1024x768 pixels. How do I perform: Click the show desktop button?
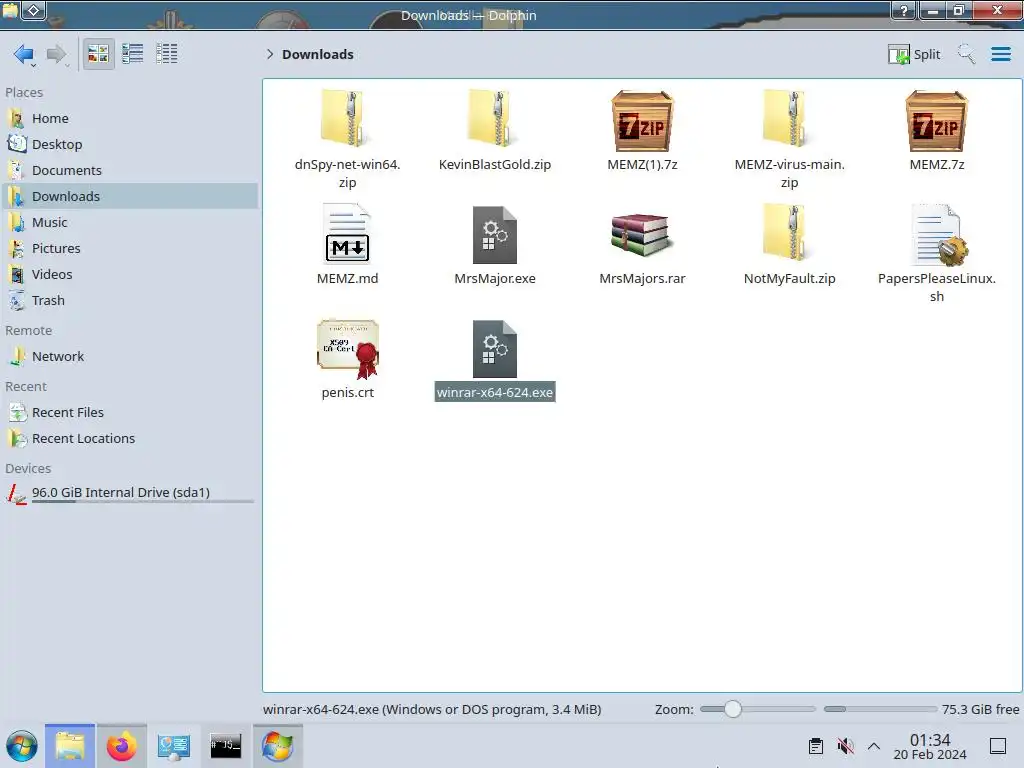998,746
